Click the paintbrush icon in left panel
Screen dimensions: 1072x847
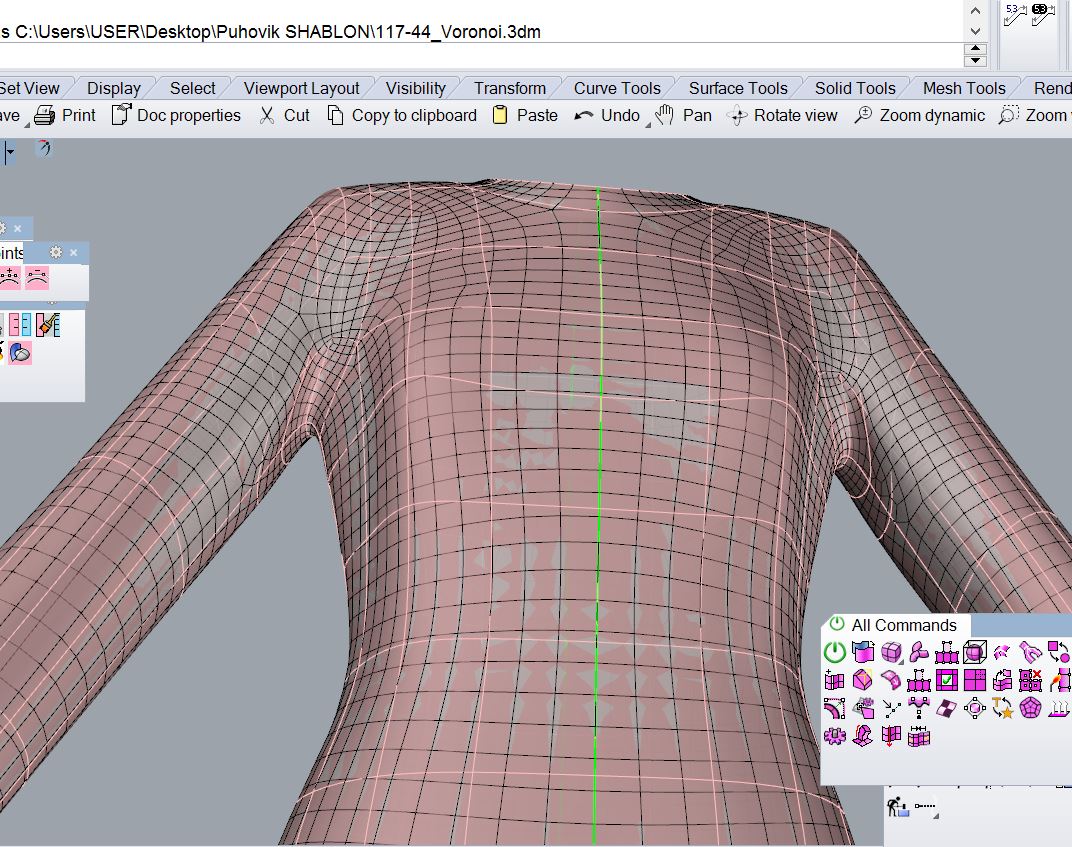(47, 325)
